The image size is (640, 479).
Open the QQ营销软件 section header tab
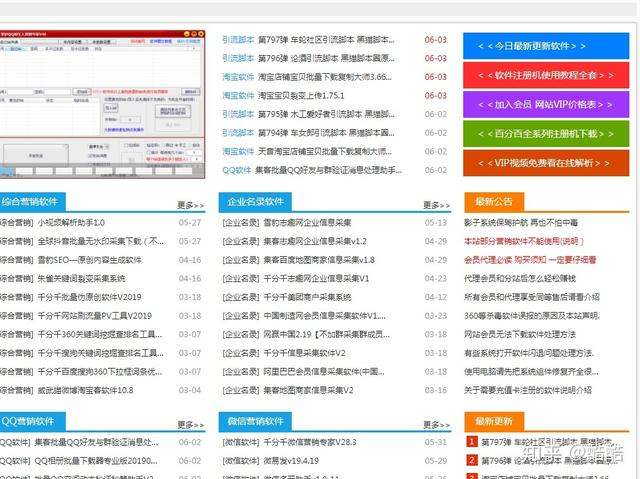[x=32, y=421]
